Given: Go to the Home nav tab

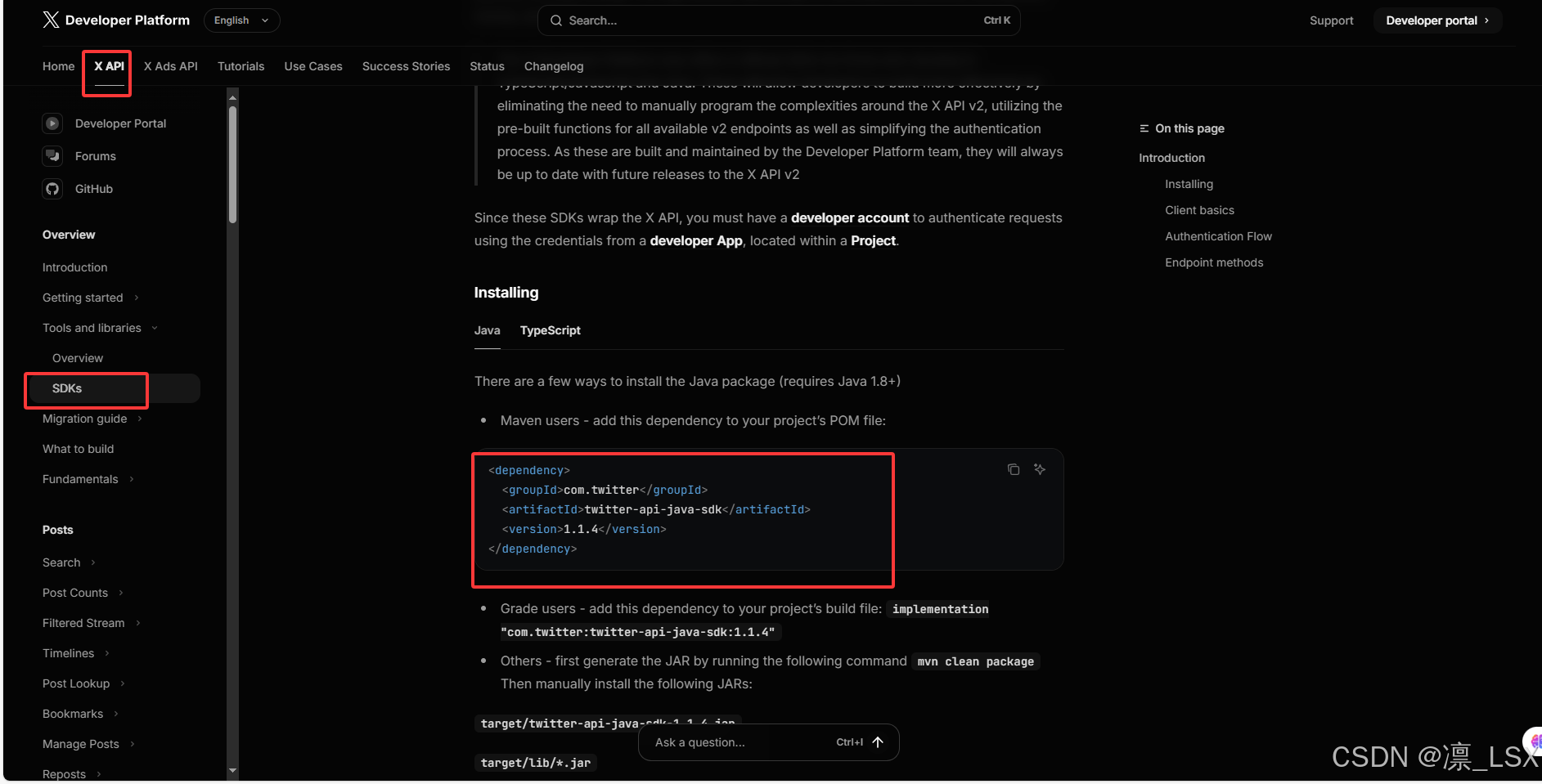Looking at the screenshot, I should (x=58, y=66).
